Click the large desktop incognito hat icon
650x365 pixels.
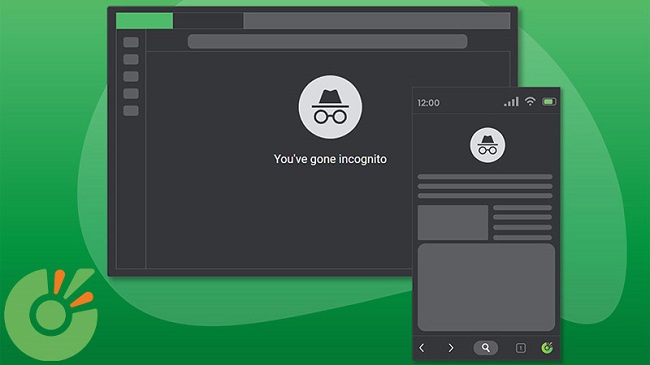(330, 107)
